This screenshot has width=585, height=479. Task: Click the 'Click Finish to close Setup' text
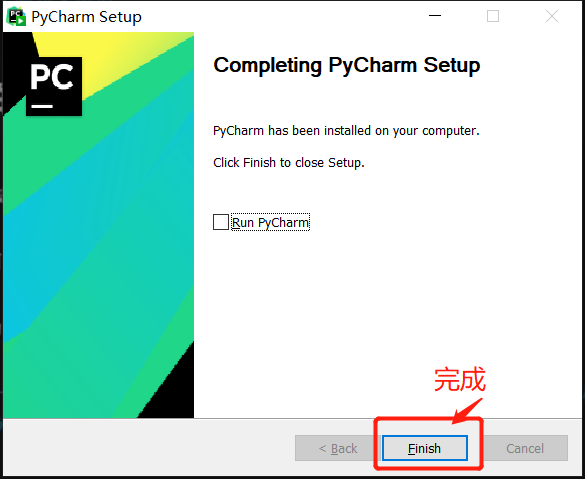pos(289,163)
